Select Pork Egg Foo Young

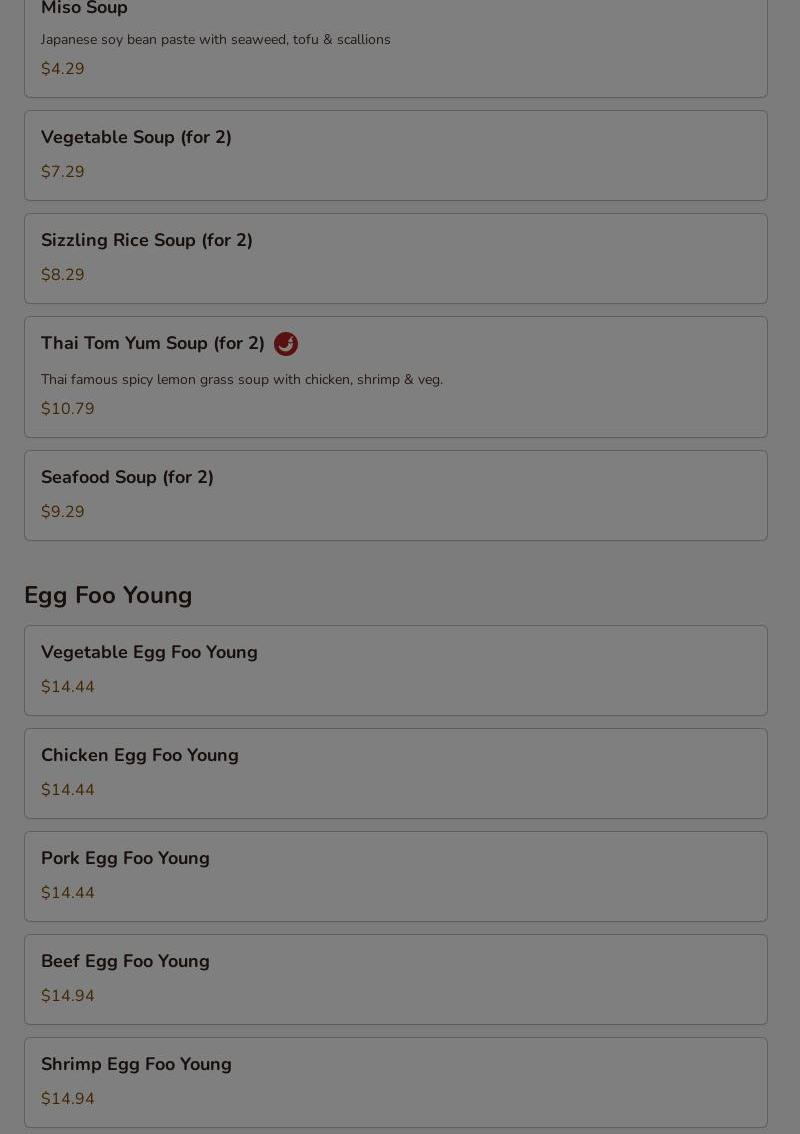tap(396, 877)
